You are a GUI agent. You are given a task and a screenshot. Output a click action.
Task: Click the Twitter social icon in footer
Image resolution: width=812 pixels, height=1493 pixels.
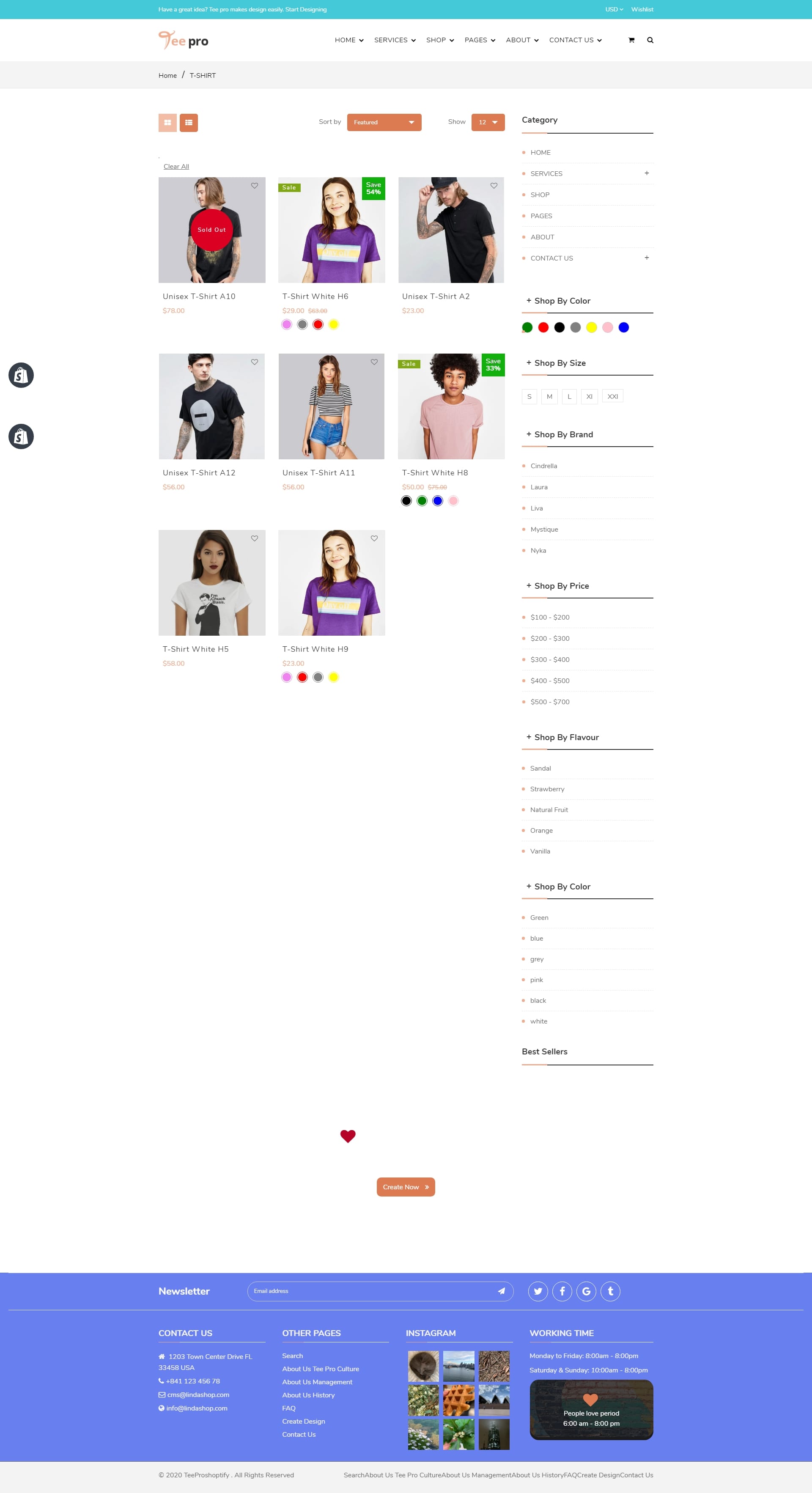click(x=538, y=1291)
